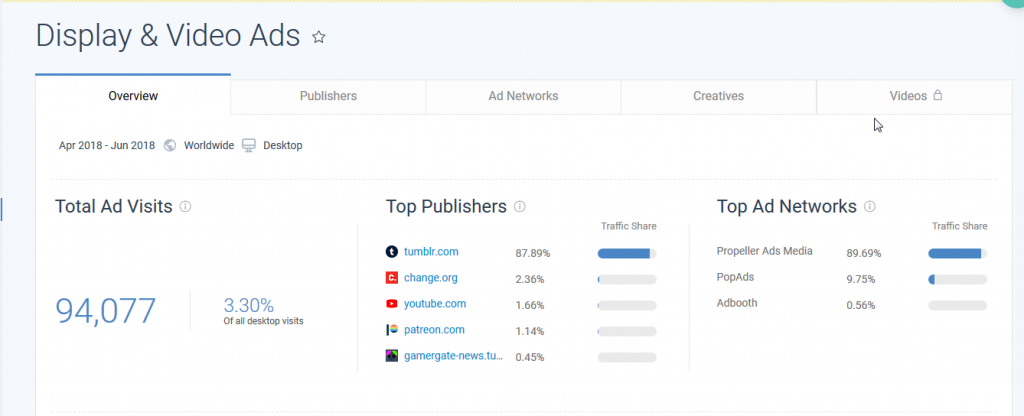Screen dimensions: 1024x416
Task: Click the info icon beside Top Ad Networks
Action: point(869,207)
